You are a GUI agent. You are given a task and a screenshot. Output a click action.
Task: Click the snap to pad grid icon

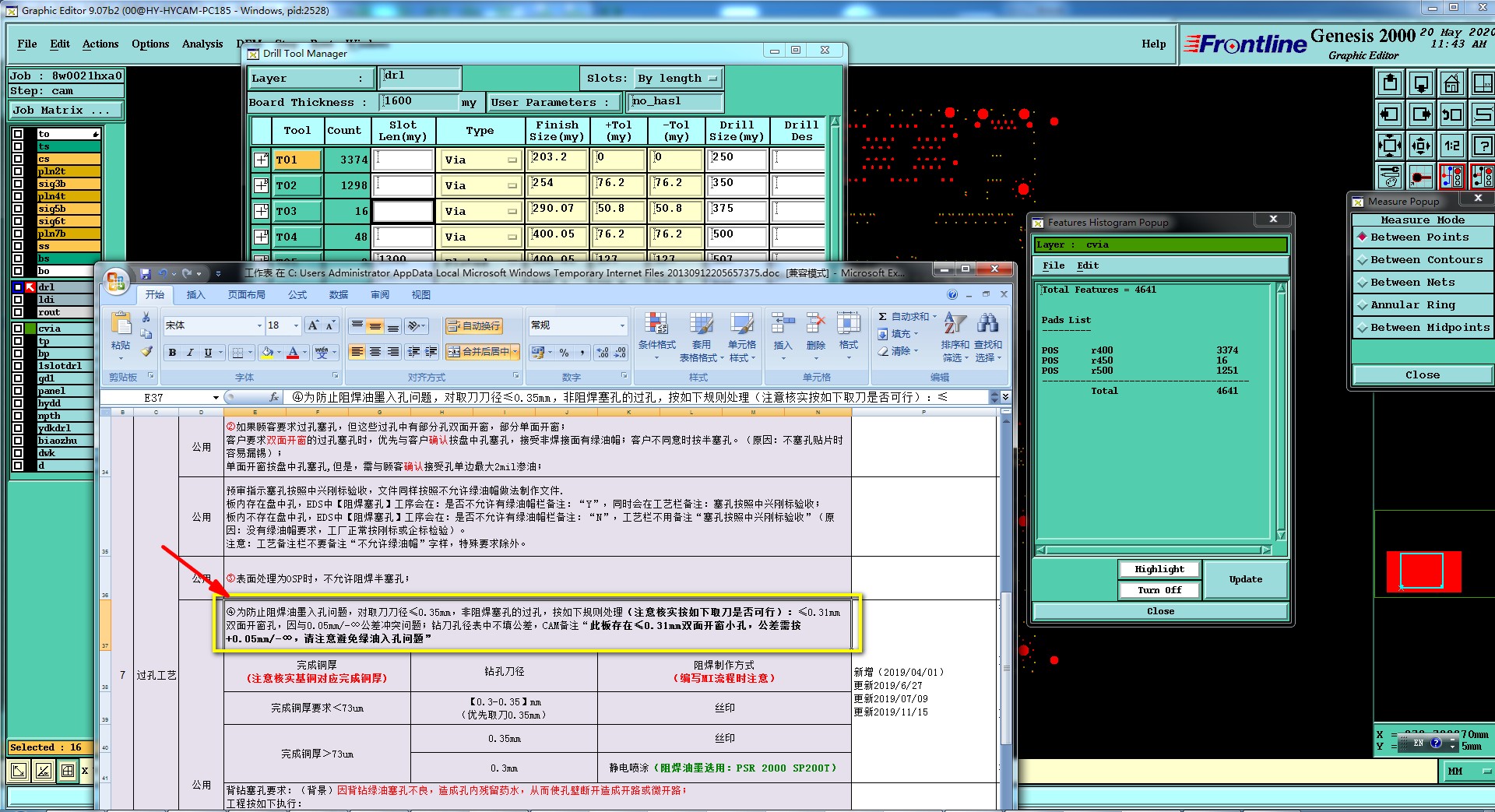click(1421, 177)
